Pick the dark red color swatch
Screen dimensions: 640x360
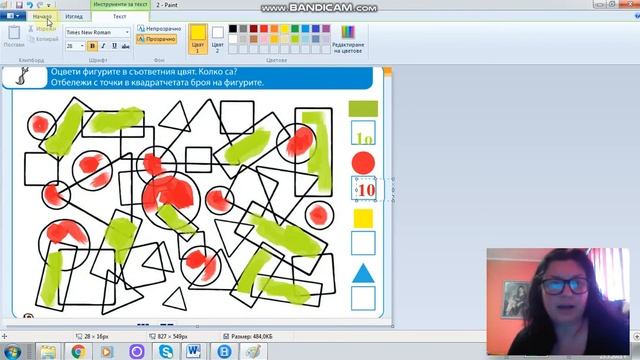click(253, 29)
